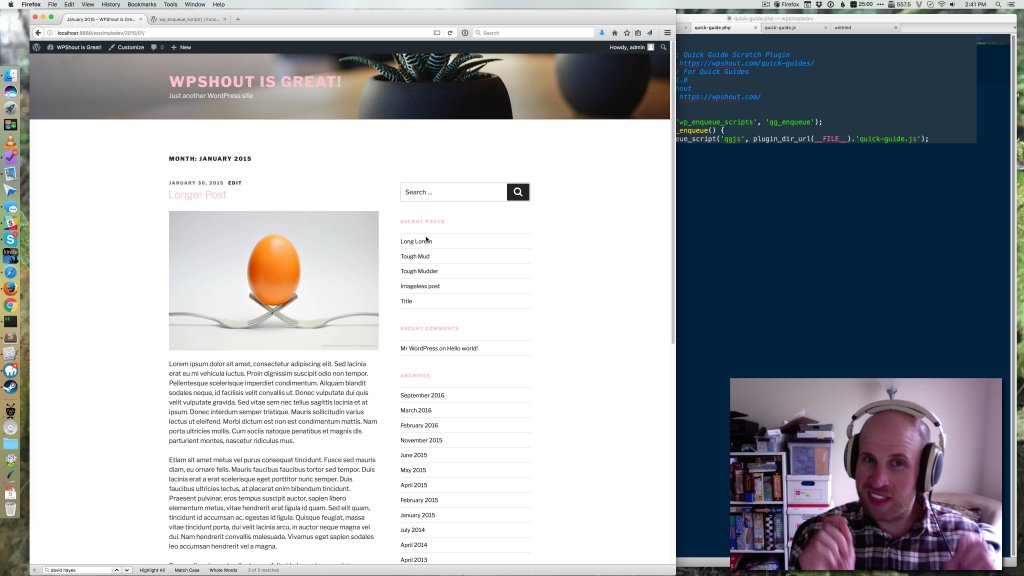Open the Firefox File menu
1024x576 pixels.
click(52, 5)
